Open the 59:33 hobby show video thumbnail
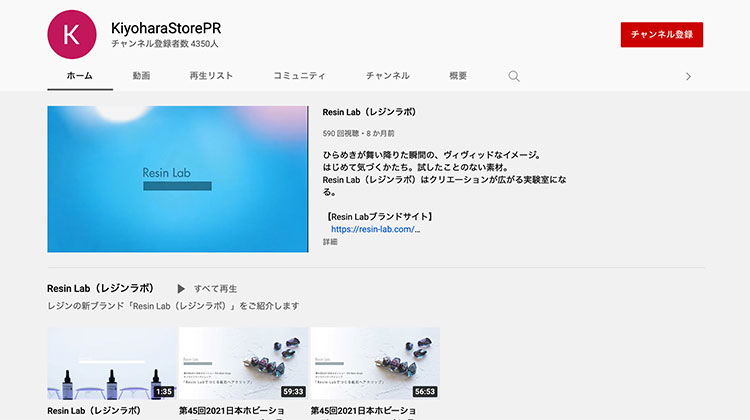Screen dimensions: 750x420 243,364
